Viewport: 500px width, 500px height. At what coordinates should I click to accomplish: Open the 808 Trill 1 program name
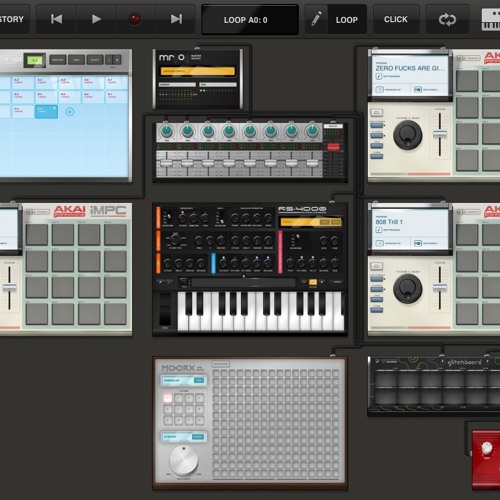[x=389, y=222]
